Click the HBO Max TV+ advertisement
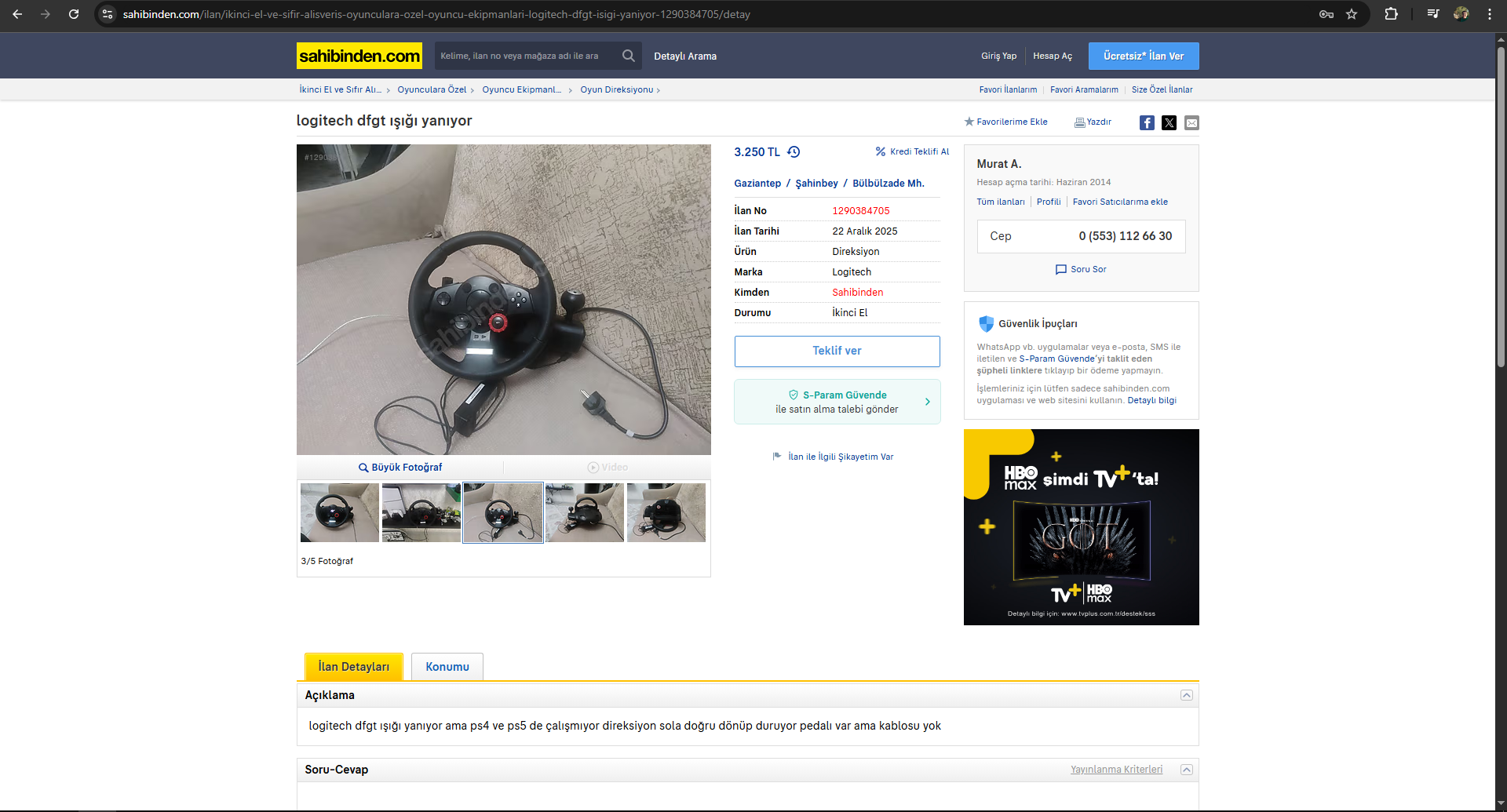The image size is (1507, 812). (x=1081, y=527)
